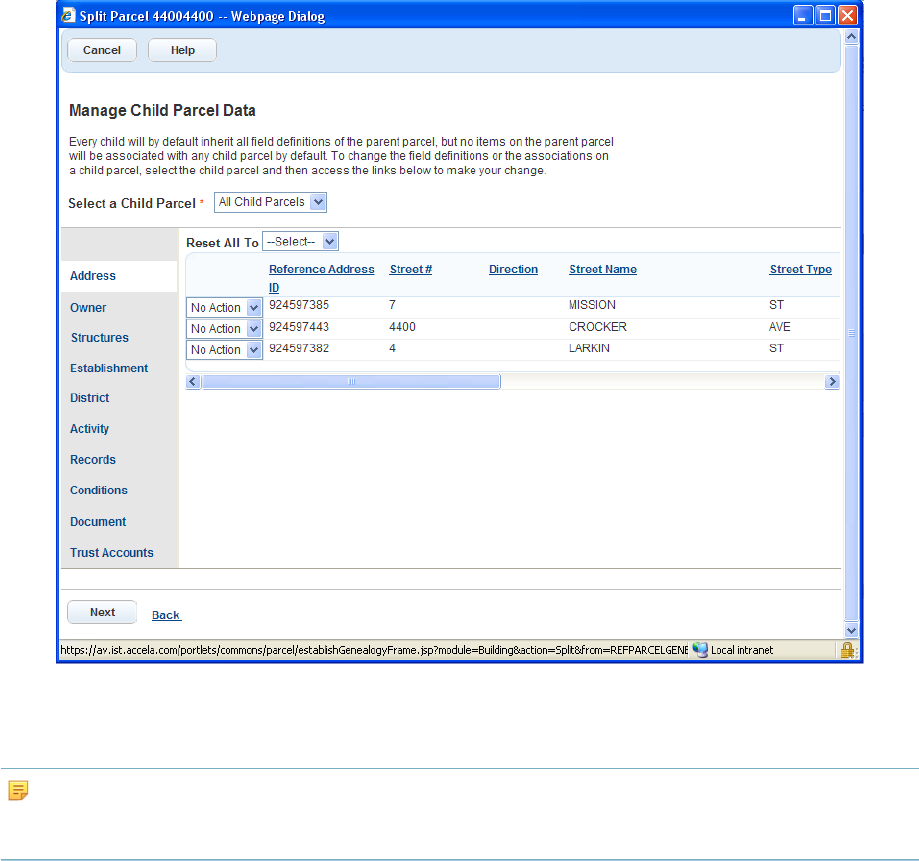Image resolution: width=919 pixels, height=861 pixels.
Task: Click the horizontal table scrollbar thumb
Action: (x=351, y=382)
